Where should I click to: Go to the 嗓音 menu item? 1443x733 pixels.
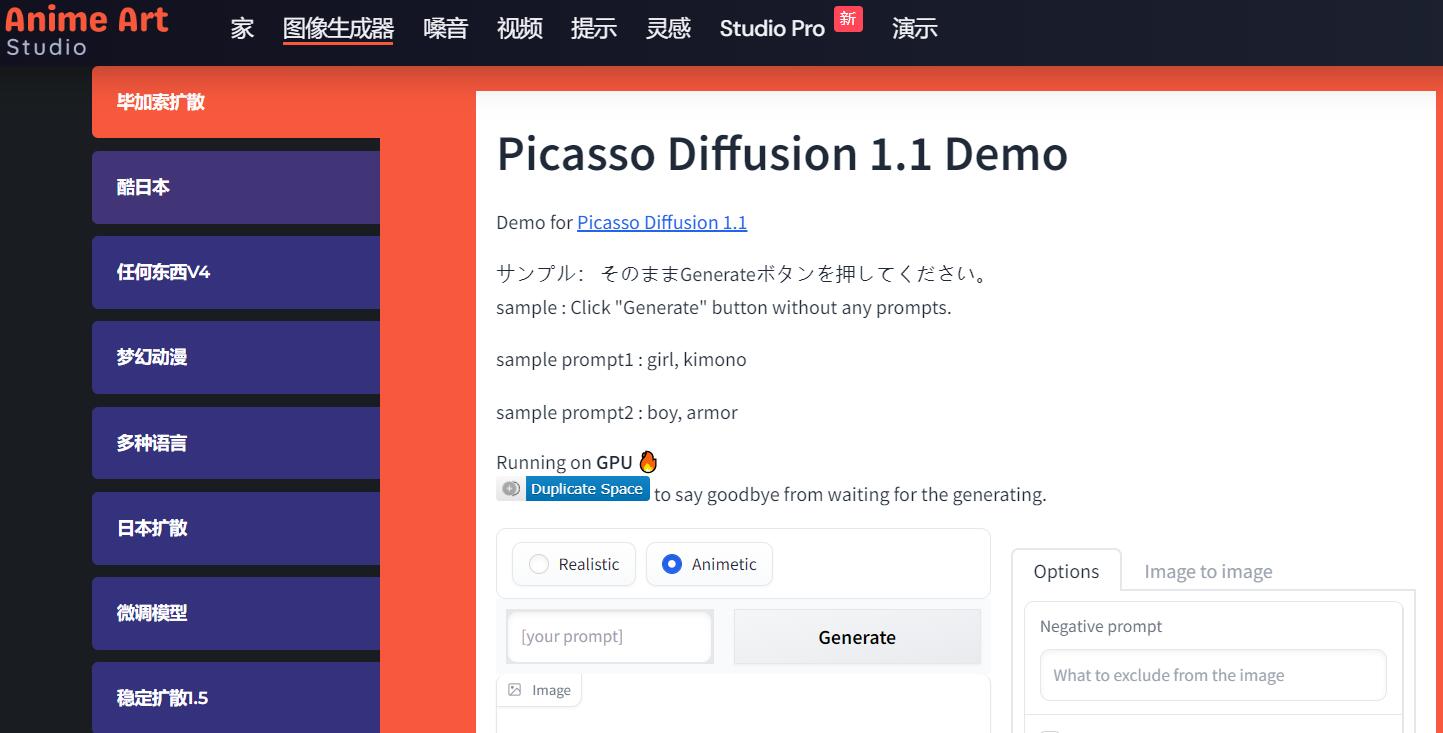click(x=446, y=28)
